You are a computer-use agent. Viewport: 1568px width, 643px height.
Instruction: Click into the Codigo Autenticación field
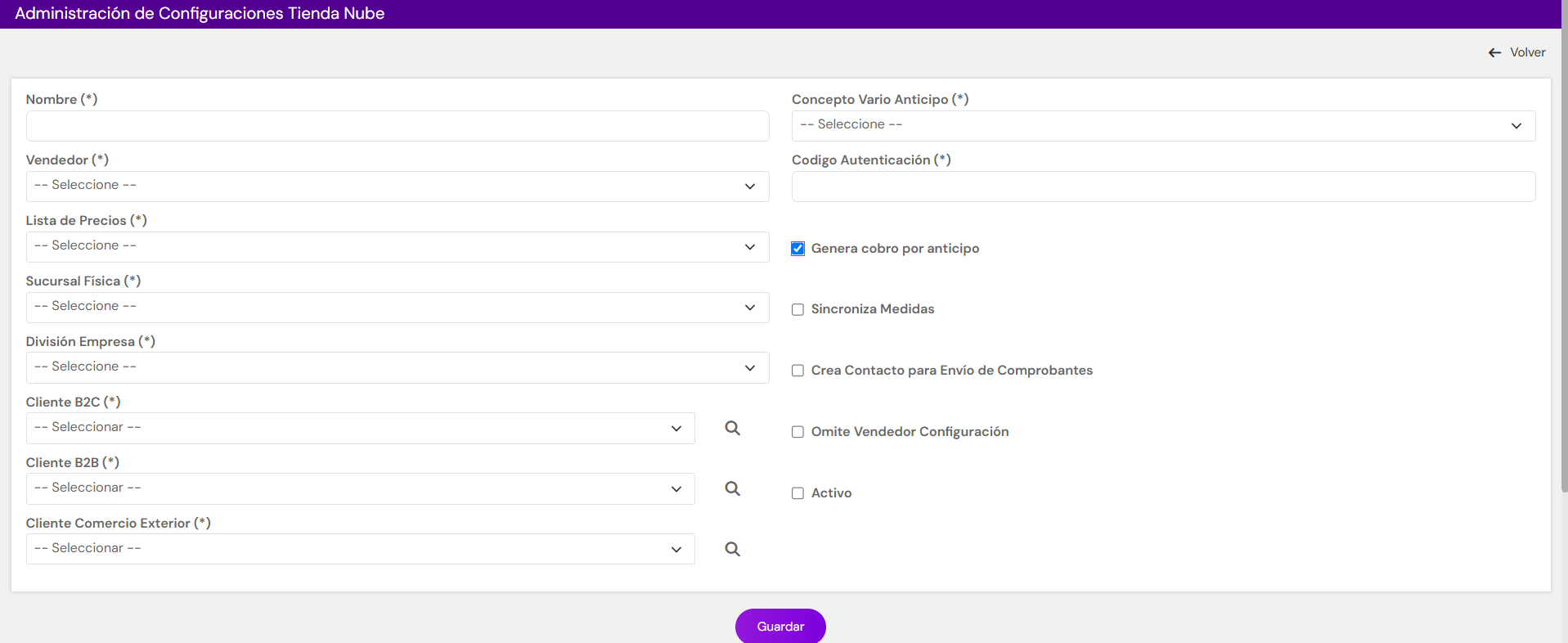coord(1163,187)
